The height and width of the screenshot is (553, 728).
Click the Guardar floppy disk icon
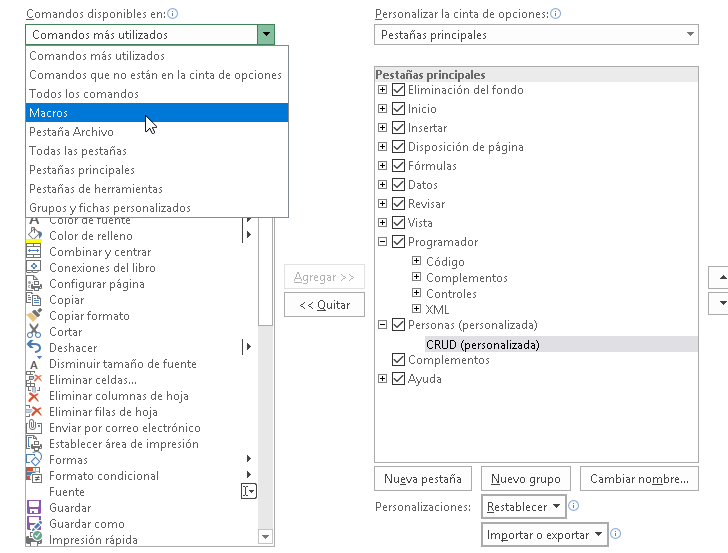(x=34, y=507)
